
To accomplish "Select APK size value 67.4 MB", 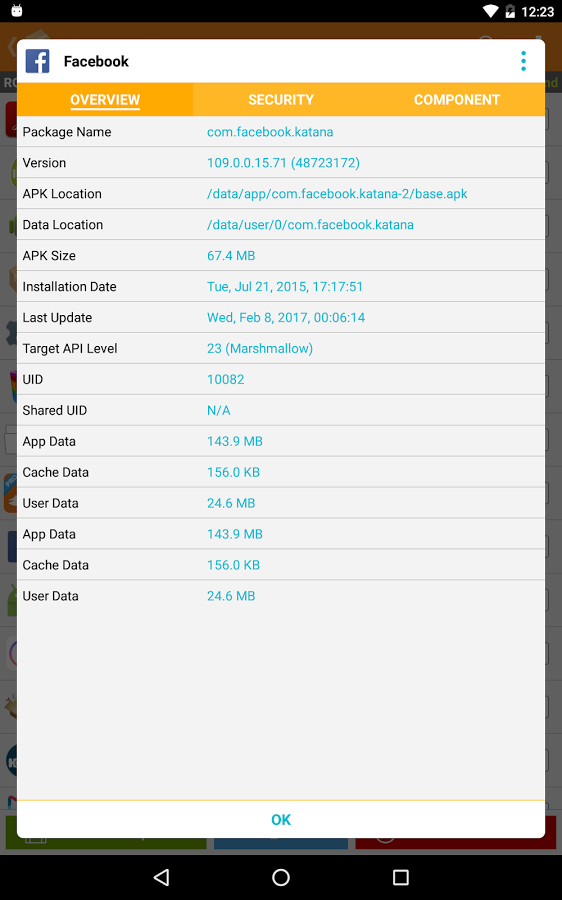I will point(231,255).
